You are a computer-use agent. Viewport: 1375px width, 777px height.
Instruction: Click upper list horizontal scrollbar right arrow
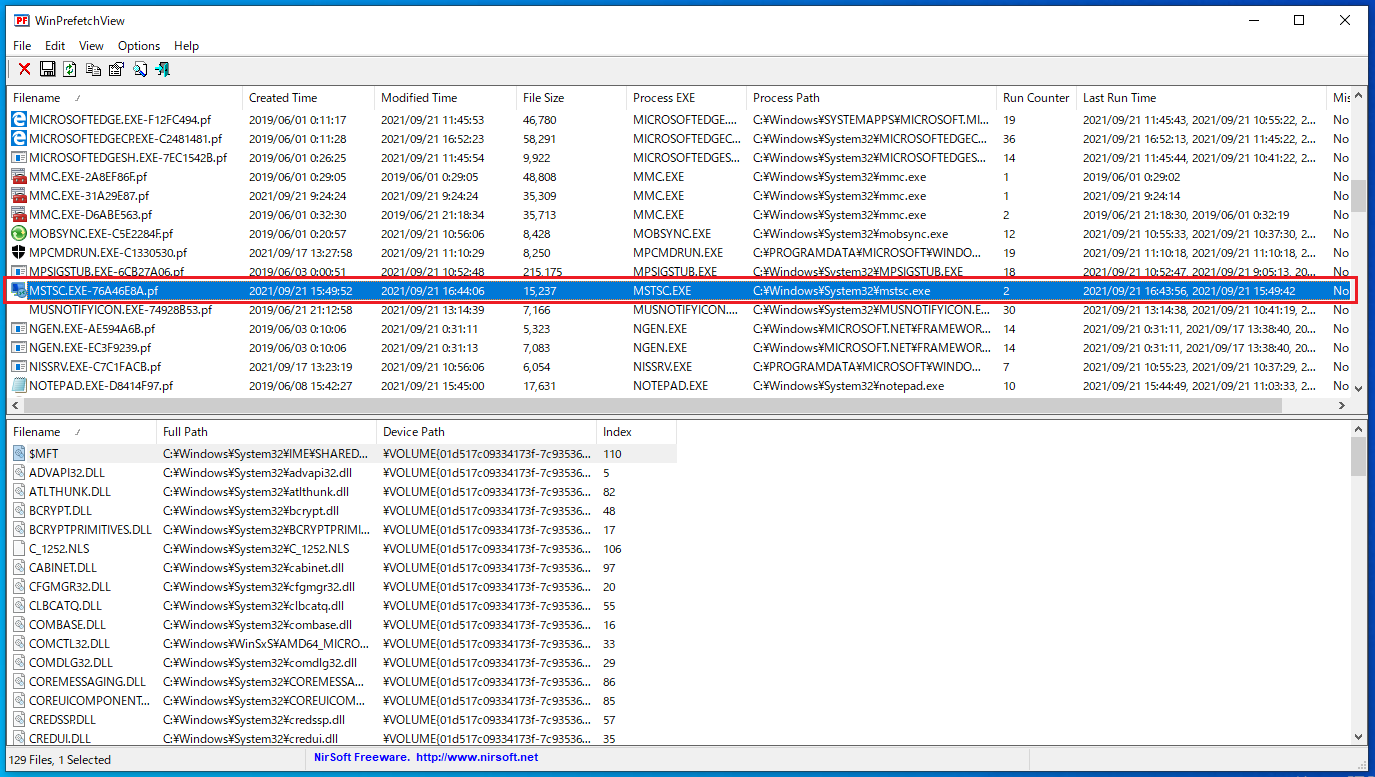[1341, 405]
